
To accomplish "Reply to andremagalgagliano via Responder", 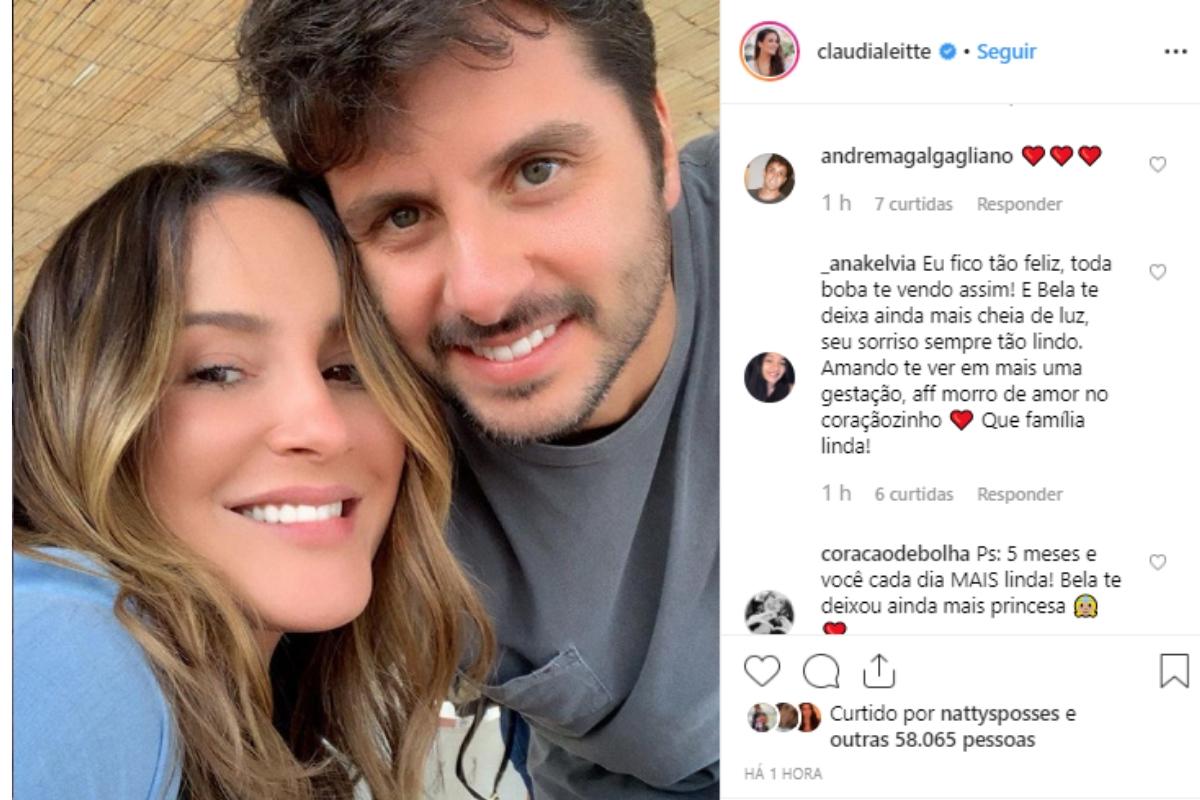I will click(1020, 204).
